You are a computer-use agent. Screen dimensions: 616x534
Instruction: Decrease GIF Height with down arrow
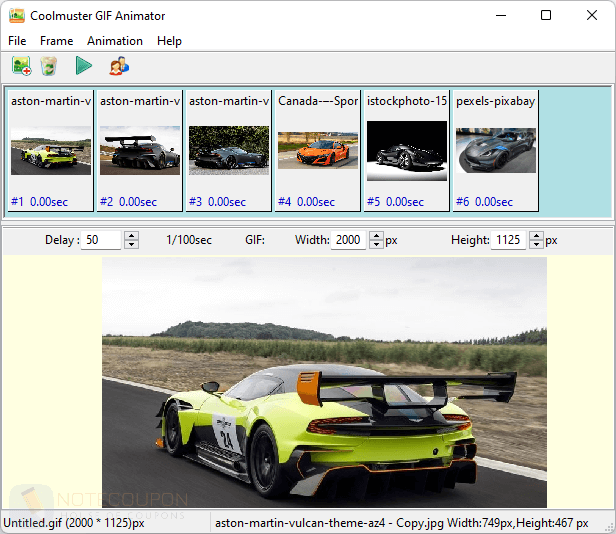[536, 245]
